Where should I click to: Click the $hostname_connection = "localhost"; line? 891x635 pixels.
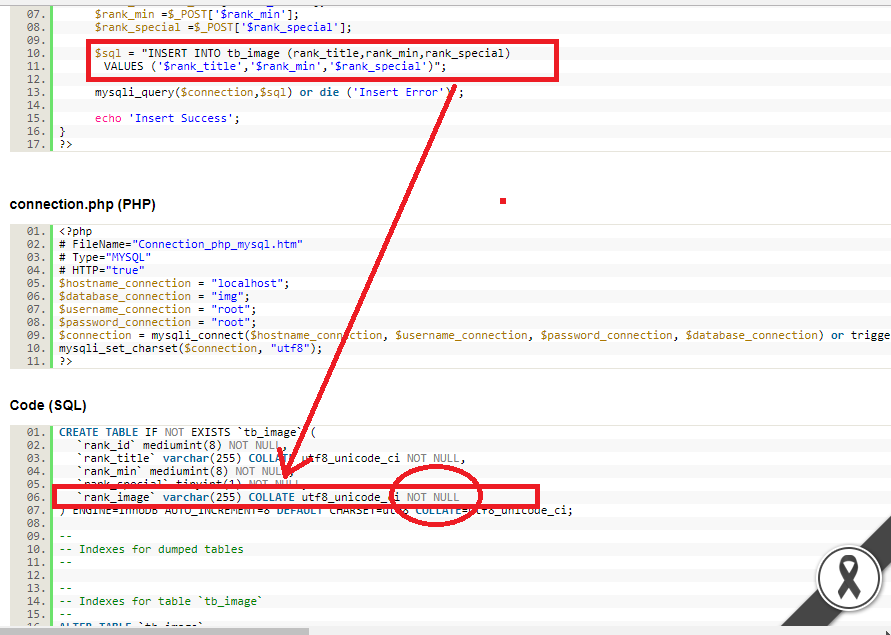[x=174, y=283]
